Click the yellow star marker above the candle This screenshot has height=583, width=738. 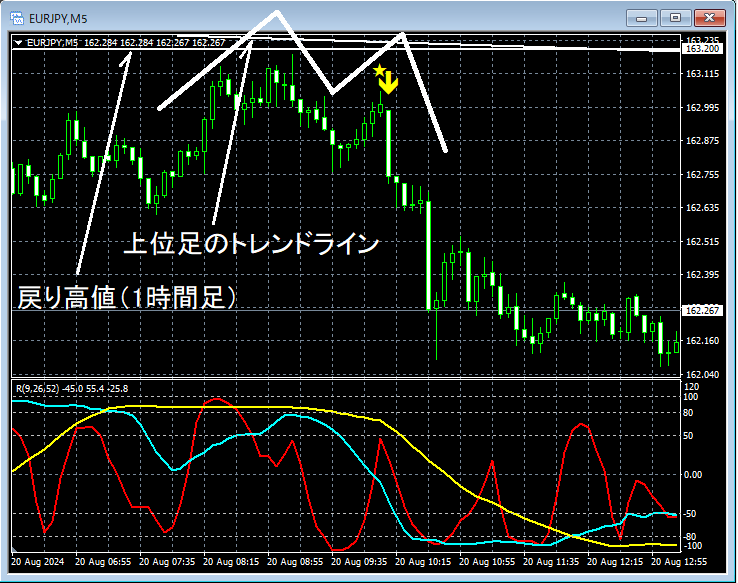pyautogui.click(x=379, y=71)
